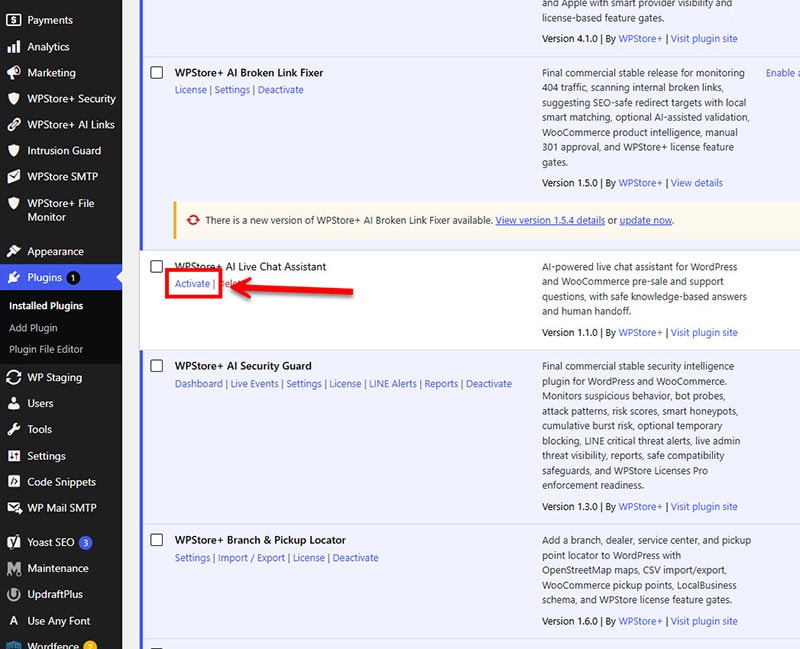Screen dimensions: 800x649
Task: Open License link for Branch & Pickup Locator
Action: [x=309, y=558]
